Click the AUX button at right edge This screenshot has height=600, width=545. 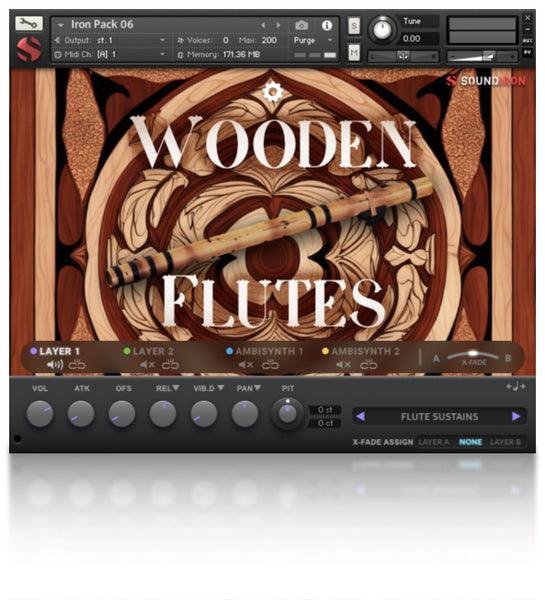pyautogui.click(x=527, y=40)
